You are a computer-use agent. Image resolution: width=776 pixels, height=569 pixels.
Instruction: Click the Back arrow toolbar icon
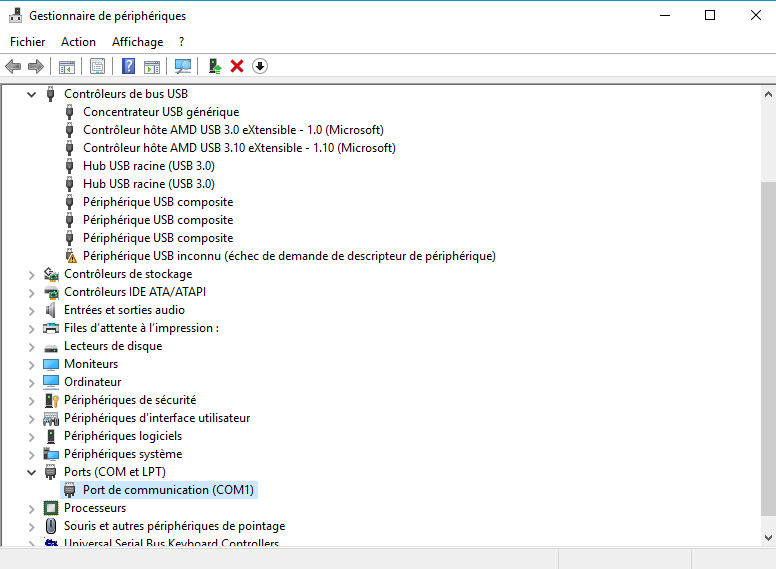pyautogui.click(x=13, y=66)
